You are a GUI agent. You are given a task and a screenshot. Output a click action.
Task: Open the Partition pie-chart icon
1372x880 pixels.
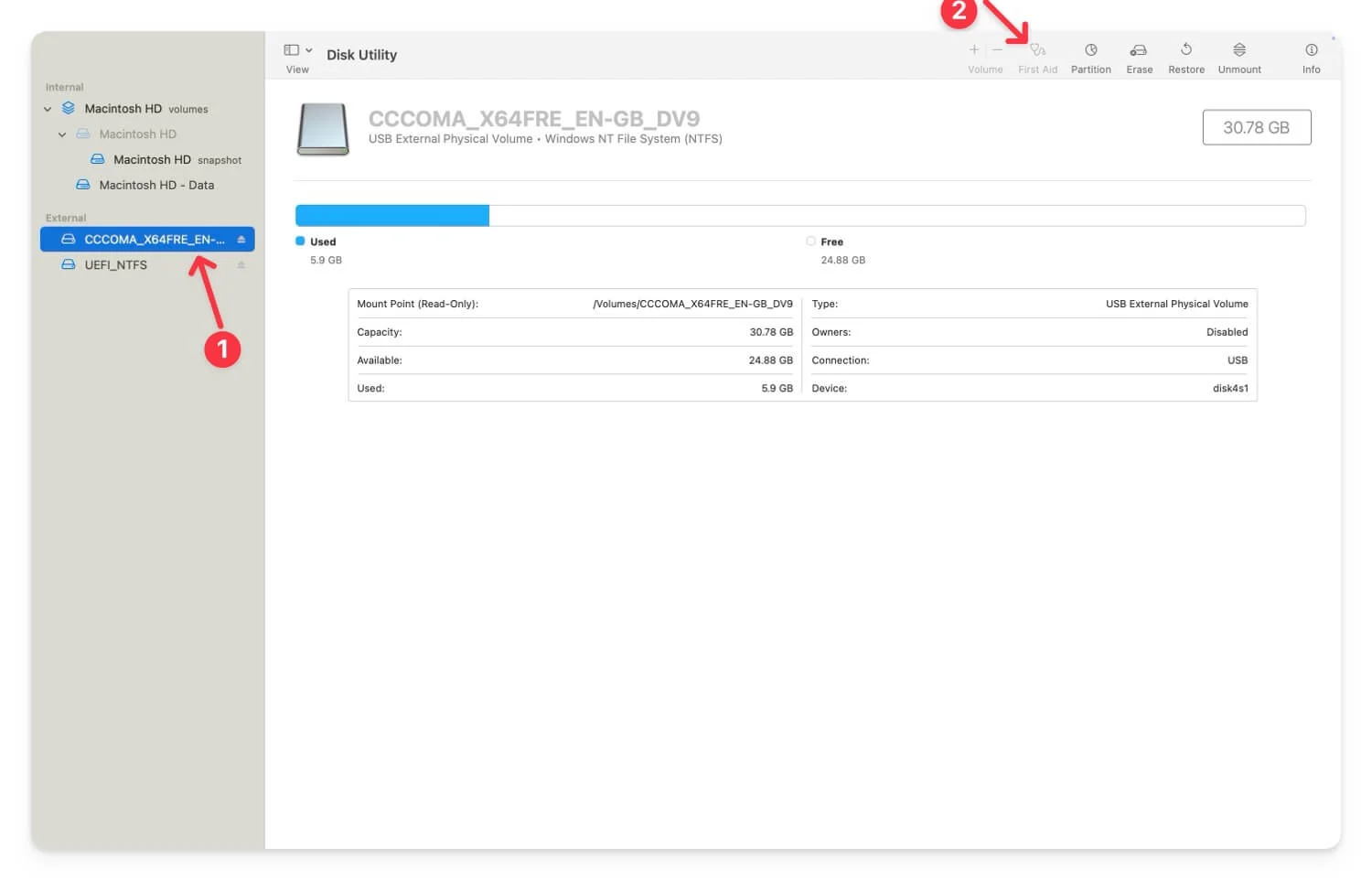pos(1091,50)
